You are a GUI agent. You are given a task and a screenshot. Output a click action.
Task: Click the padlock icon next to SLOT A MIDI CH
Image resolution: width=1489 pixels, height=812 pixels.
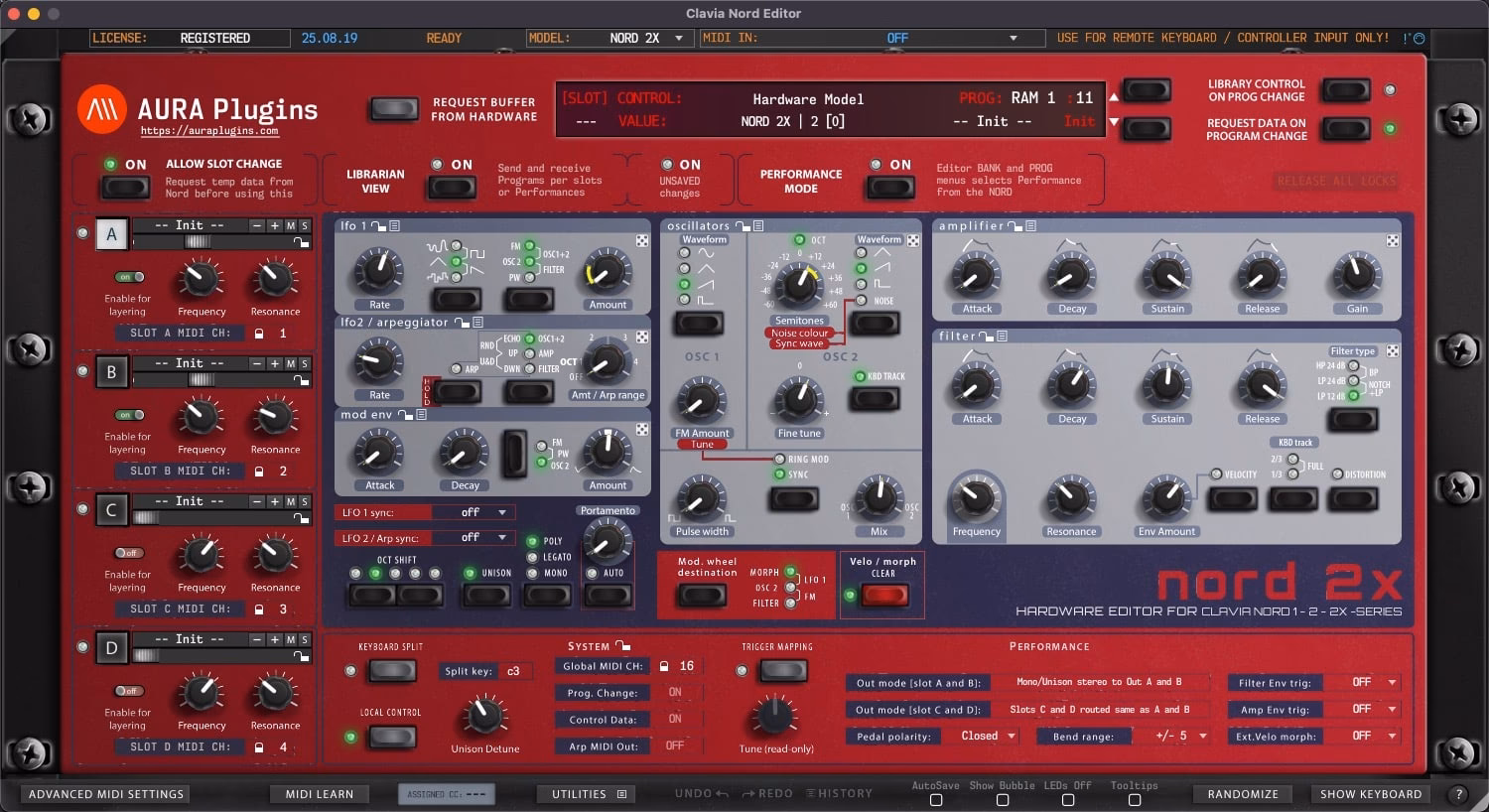(x=257, y=333)
